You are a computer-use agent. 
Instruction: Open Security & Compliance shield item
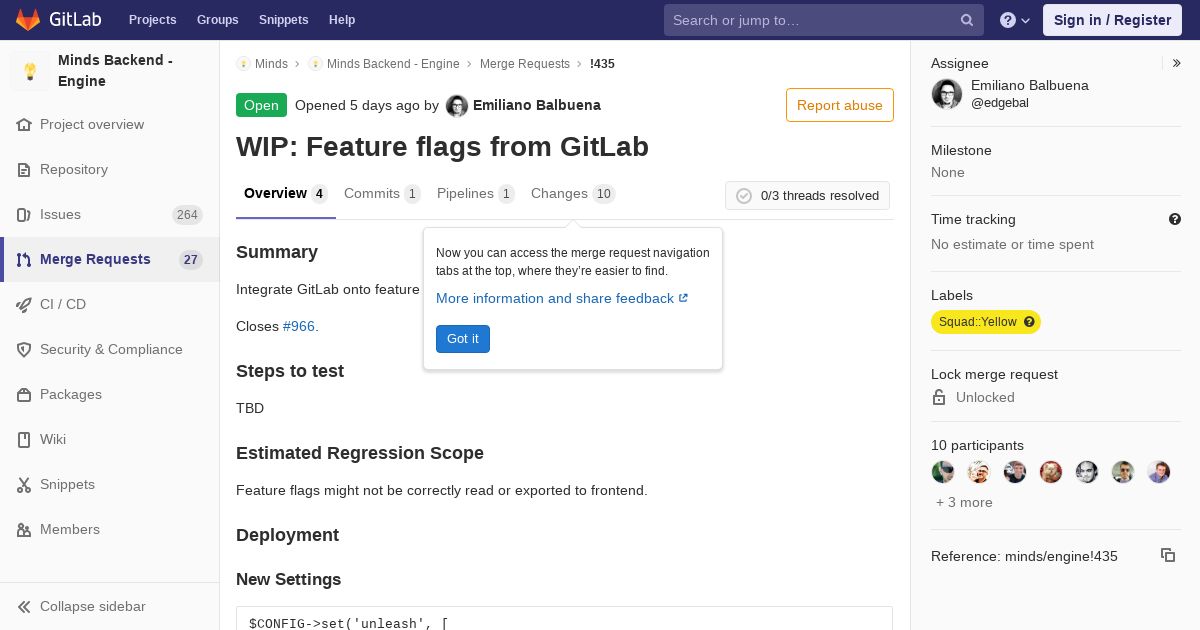110,349
